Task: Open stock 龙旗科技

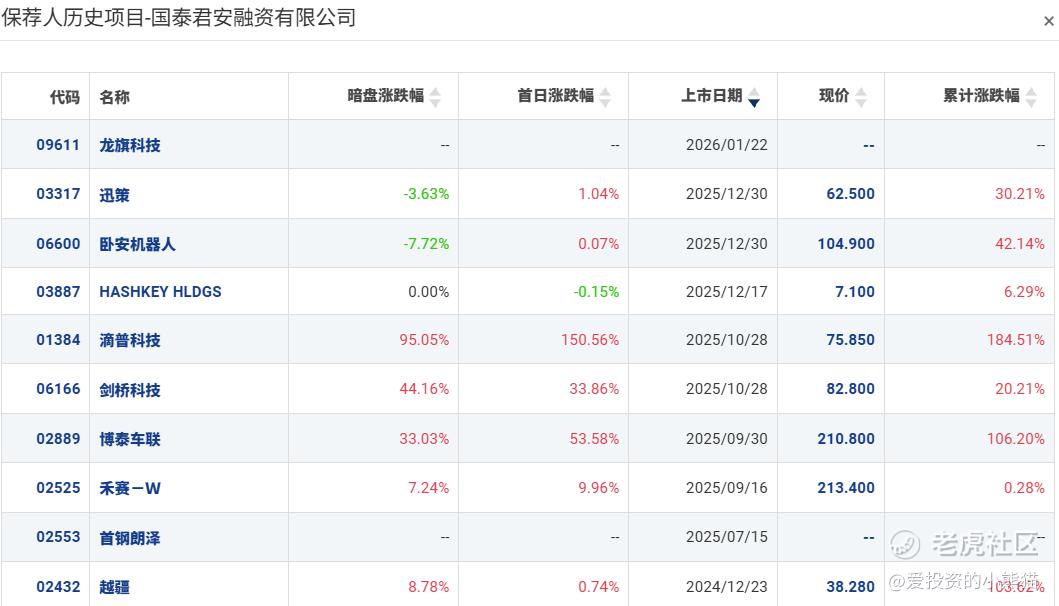Action: (130, 145)
